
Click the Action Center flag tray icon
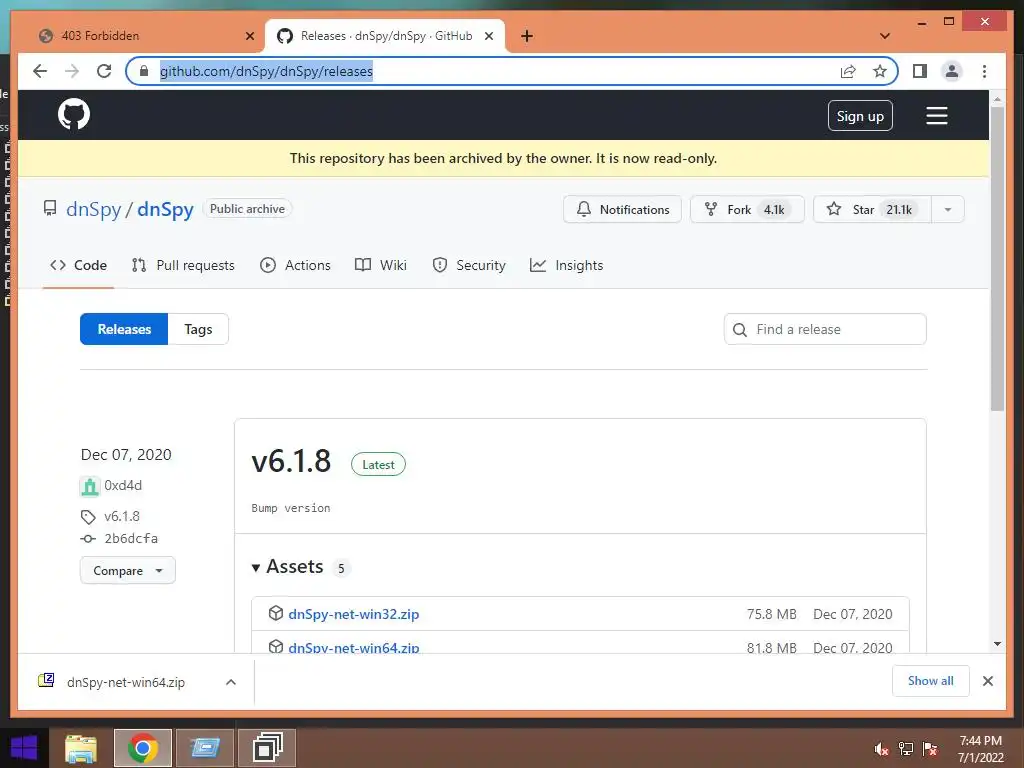coord(930,749)
